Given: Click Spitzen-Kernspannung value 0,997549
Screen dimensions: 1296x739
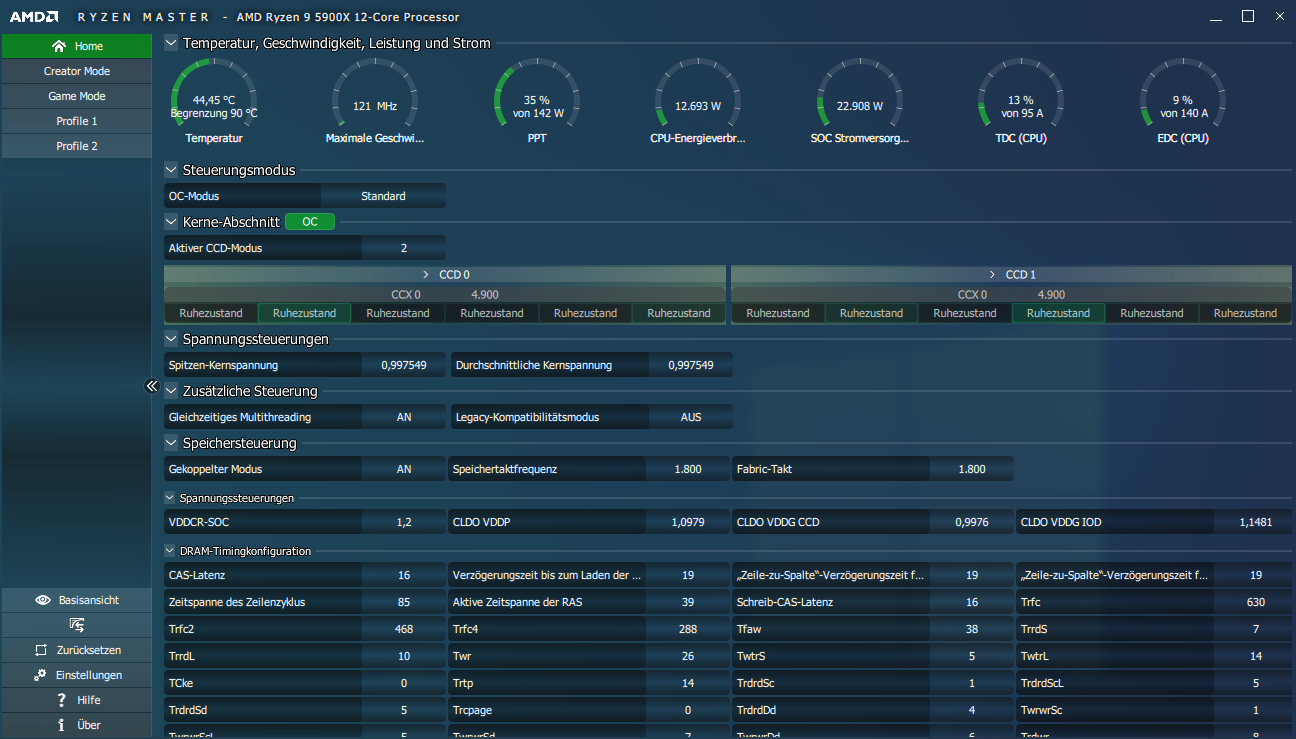Looking at the screenshot, I should pyautogui.click(x=404, y=365).
